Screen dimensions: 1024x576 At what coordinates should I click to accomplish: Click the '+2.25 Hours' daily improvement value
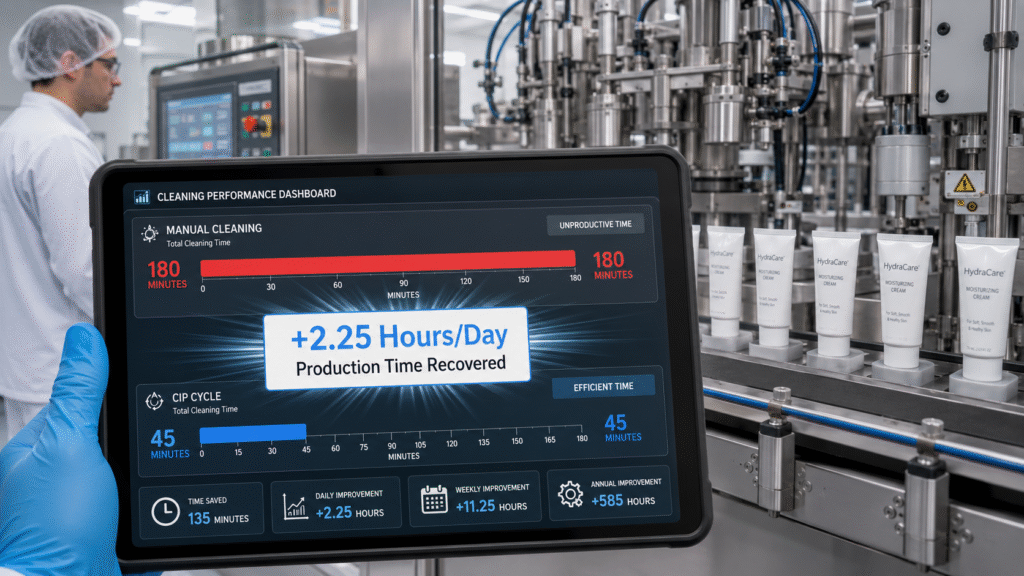[349, 513]
